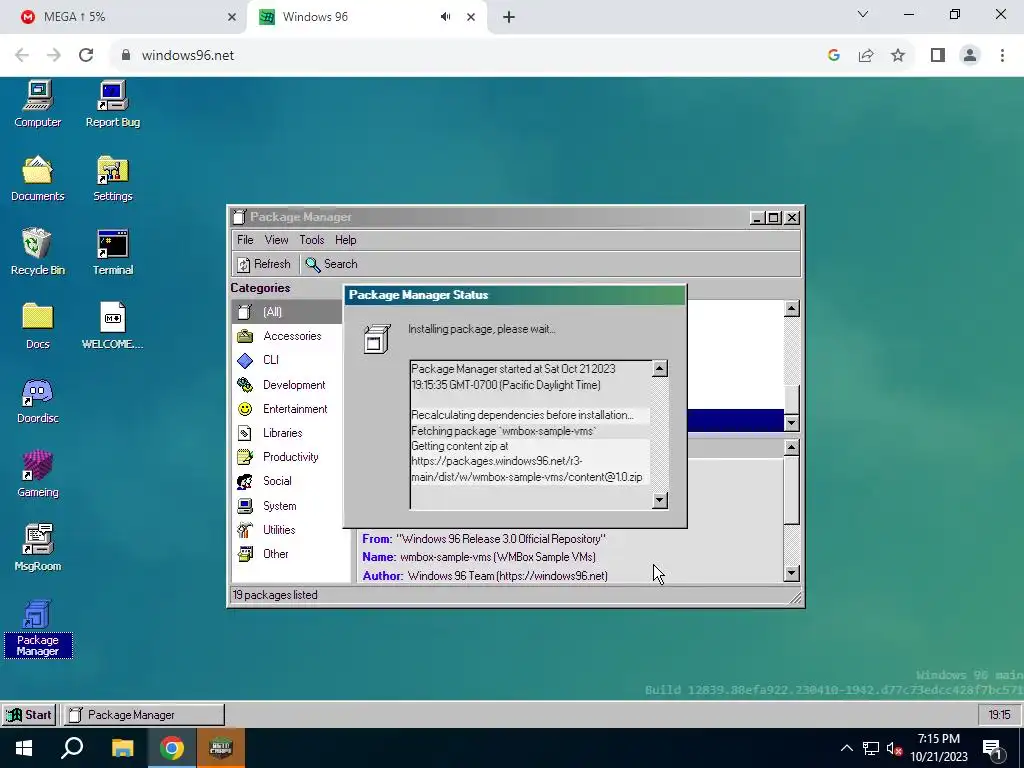The width and height of the screenshot is (1024, 768).
Task: Open the Tools menu in Package Manager
Action: [312, 240]
